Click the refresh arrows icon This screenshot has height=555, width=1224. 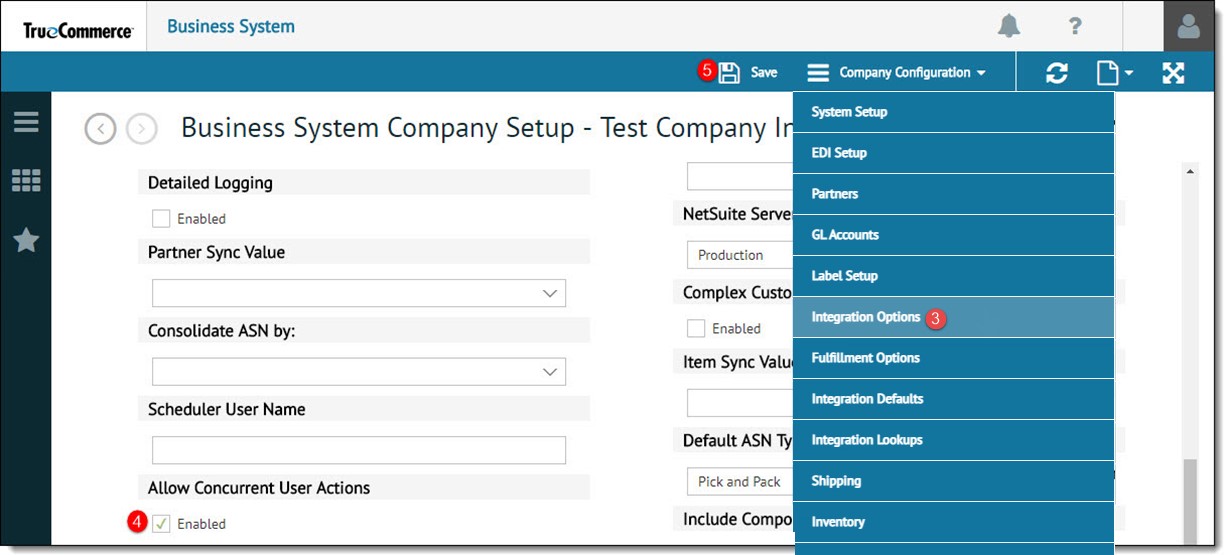(1057, 72)
